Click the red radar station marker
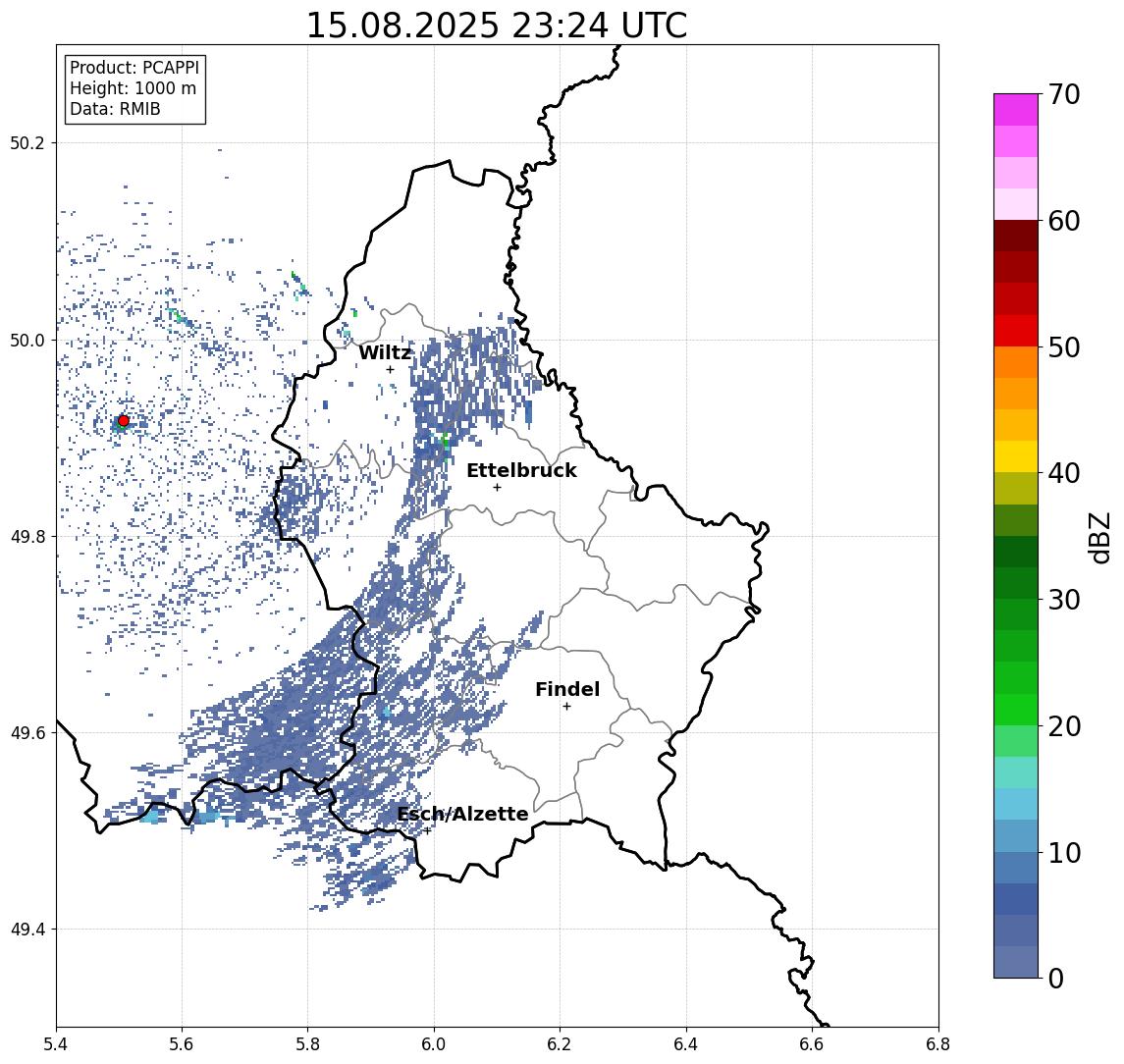1124x1064 pixels. (x=124, y=421)
